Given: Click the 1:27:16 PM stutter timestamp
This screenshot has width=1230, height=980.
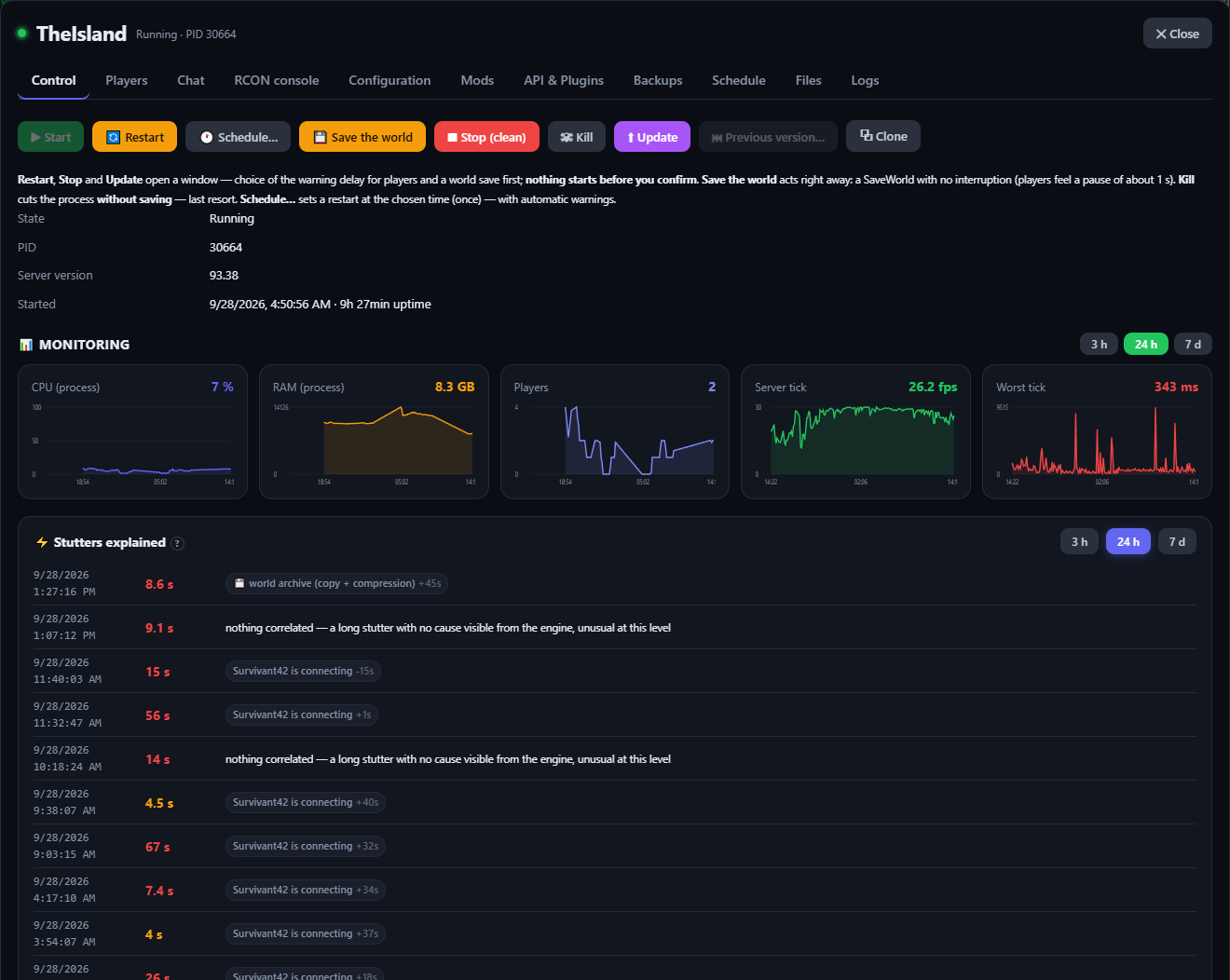Looking at the screenshot, I should [x=64, y=592].
